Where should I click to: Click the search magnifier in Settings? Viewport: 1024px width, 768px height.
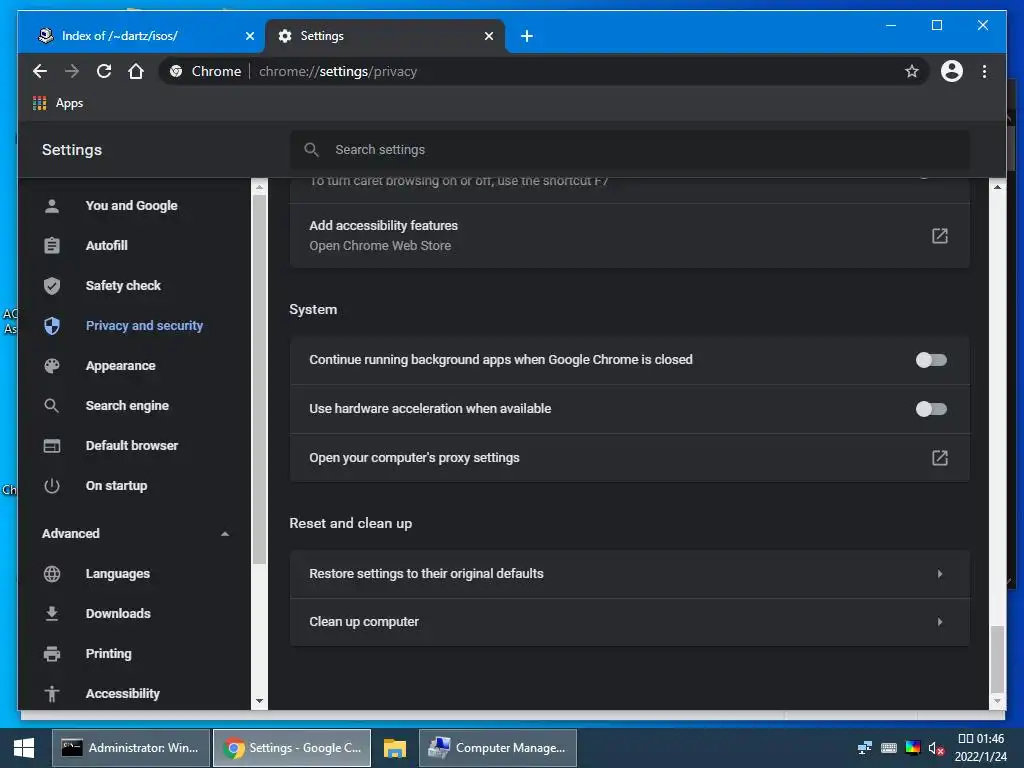312,150
